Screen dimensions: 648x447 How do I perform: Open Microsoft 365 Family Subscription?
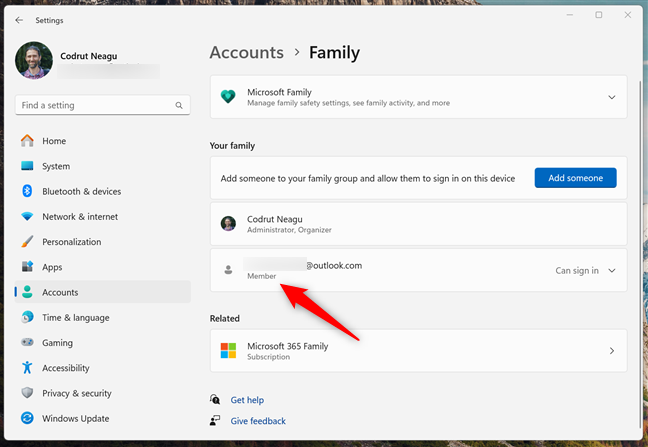coord(419,351)
